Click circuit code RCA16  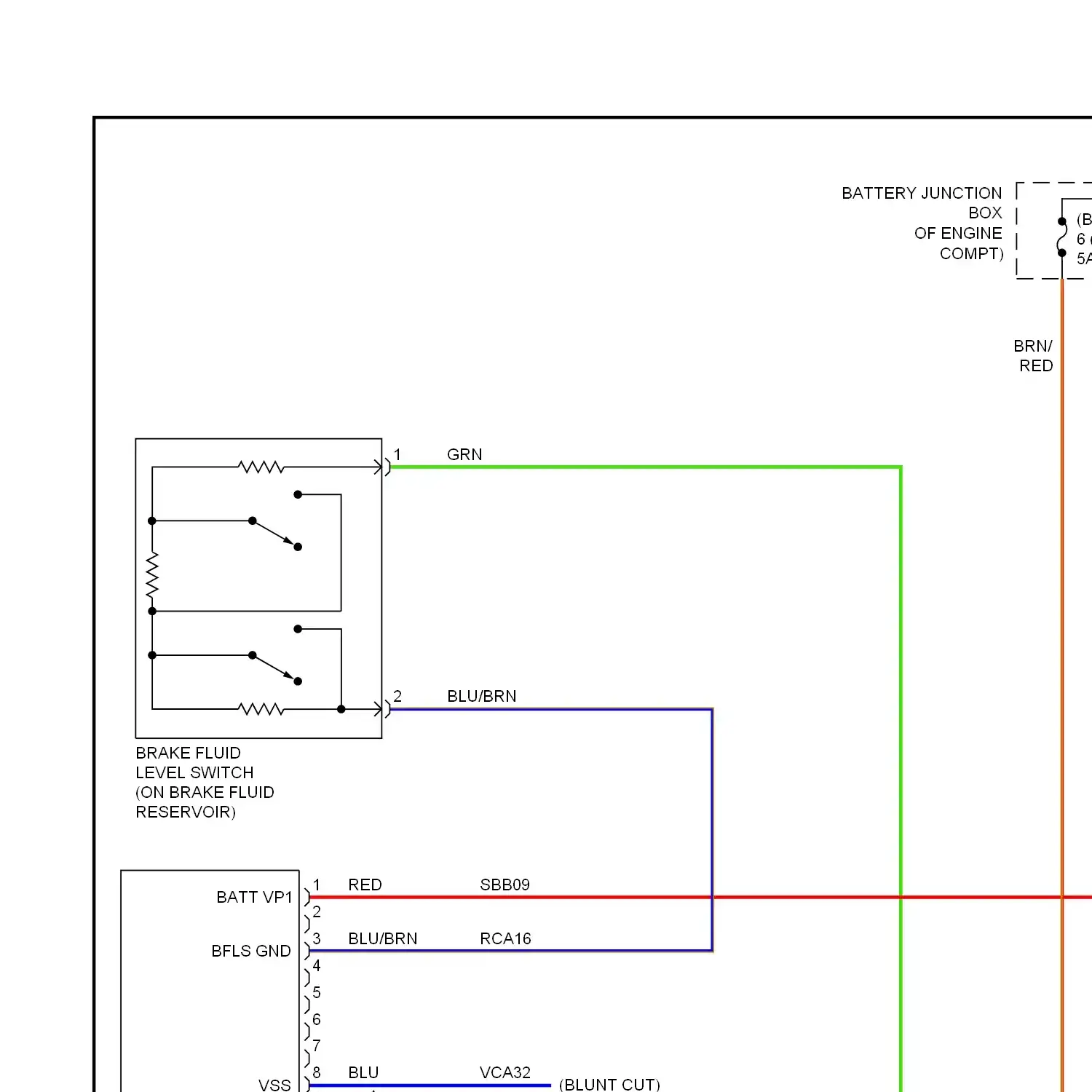tap(505, 938)
